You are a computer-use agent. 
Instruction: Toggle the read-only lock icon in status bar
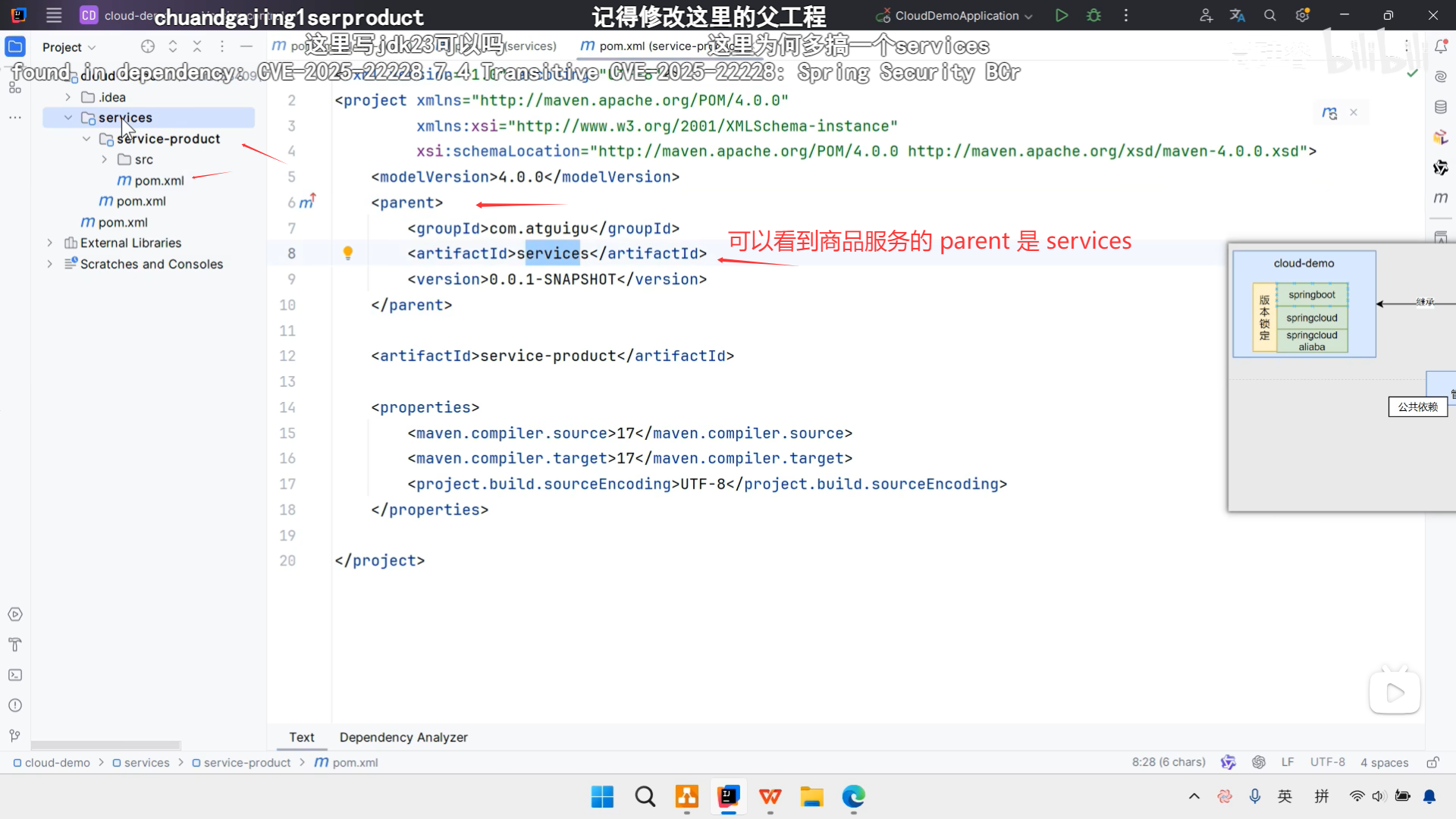(1432, 762)
